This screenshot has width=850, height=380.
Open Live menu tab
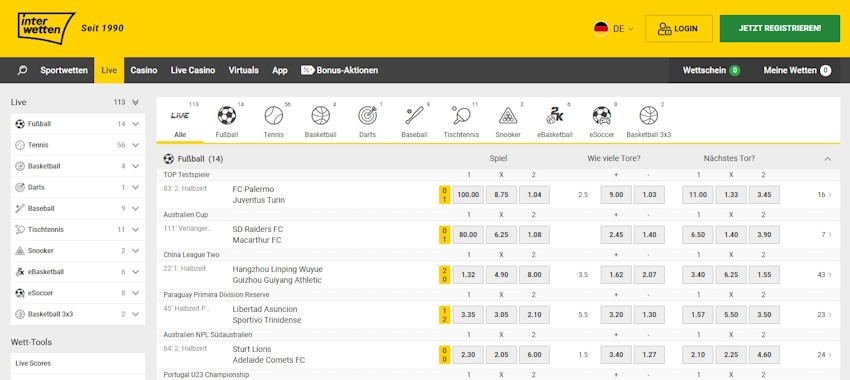pyautogui.click(x=109, y=70)
